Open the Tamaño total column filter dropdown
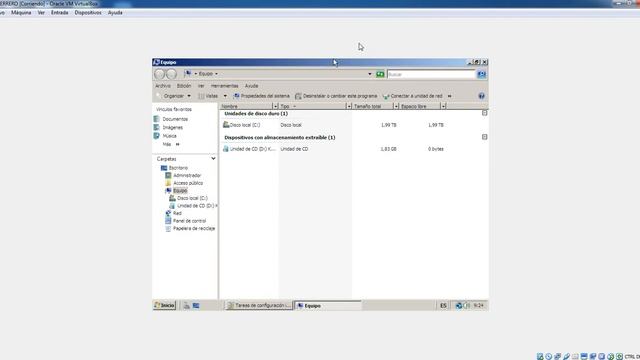The height and width of the screenshot is (360, 640). pyautogui.click(x=396, y=106)
